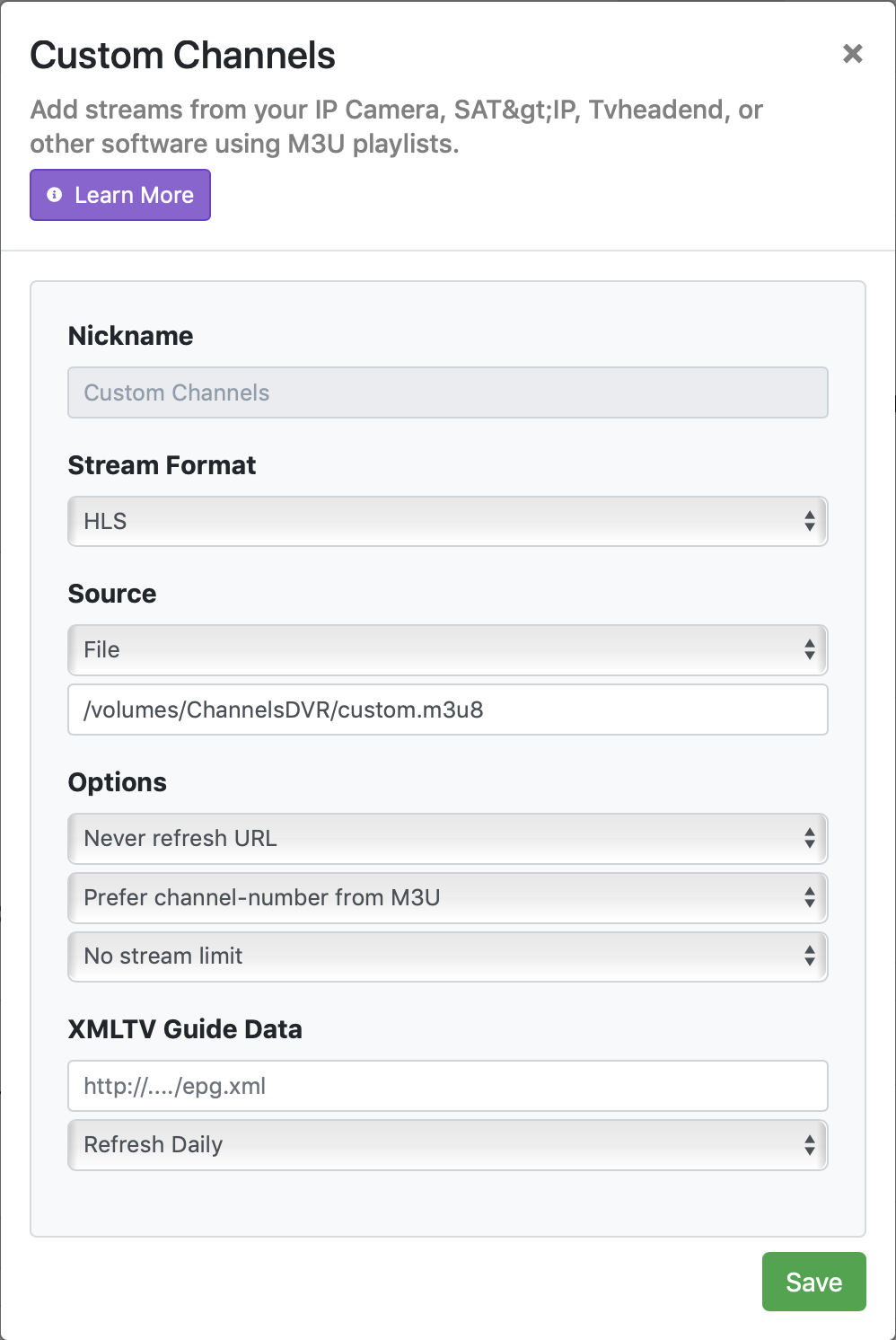Click the Stream Format HLS selector arrows
The width and height of the screenshot is (896, 1340).
[x=809, y=521]
